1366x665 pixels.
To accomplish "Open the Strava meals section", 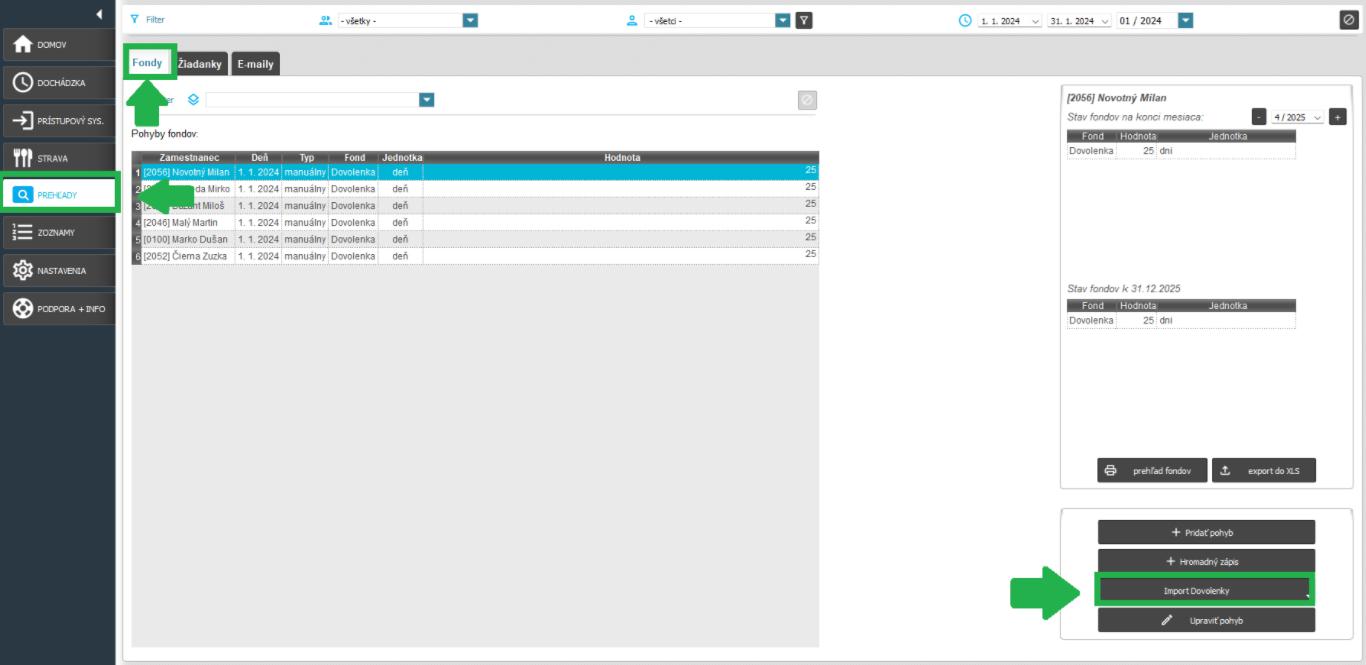I will pyautogui.click(x=58, y=158).
